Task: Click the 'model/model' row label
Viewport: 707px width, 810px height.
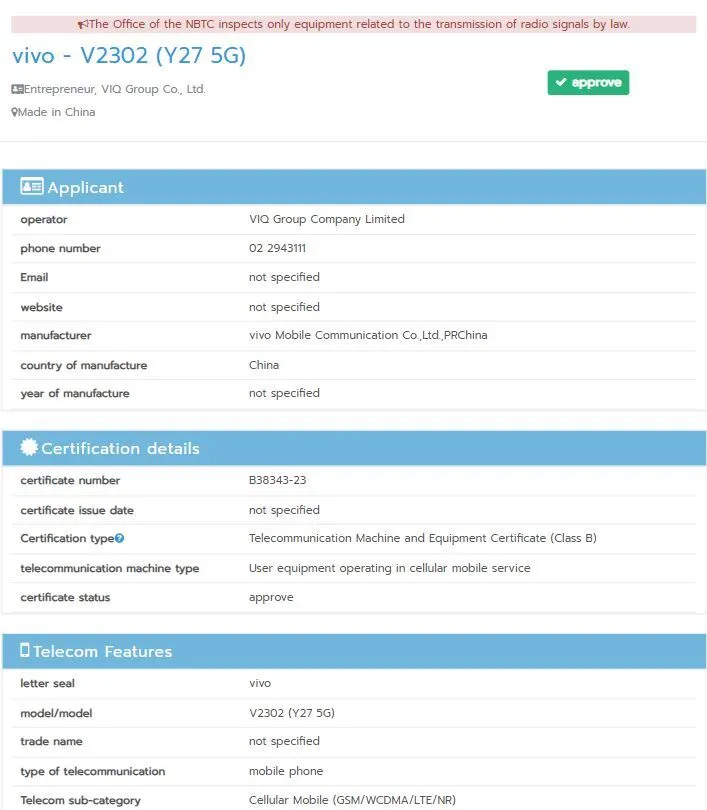Action: pyautogui.click(x=56, y=713)
